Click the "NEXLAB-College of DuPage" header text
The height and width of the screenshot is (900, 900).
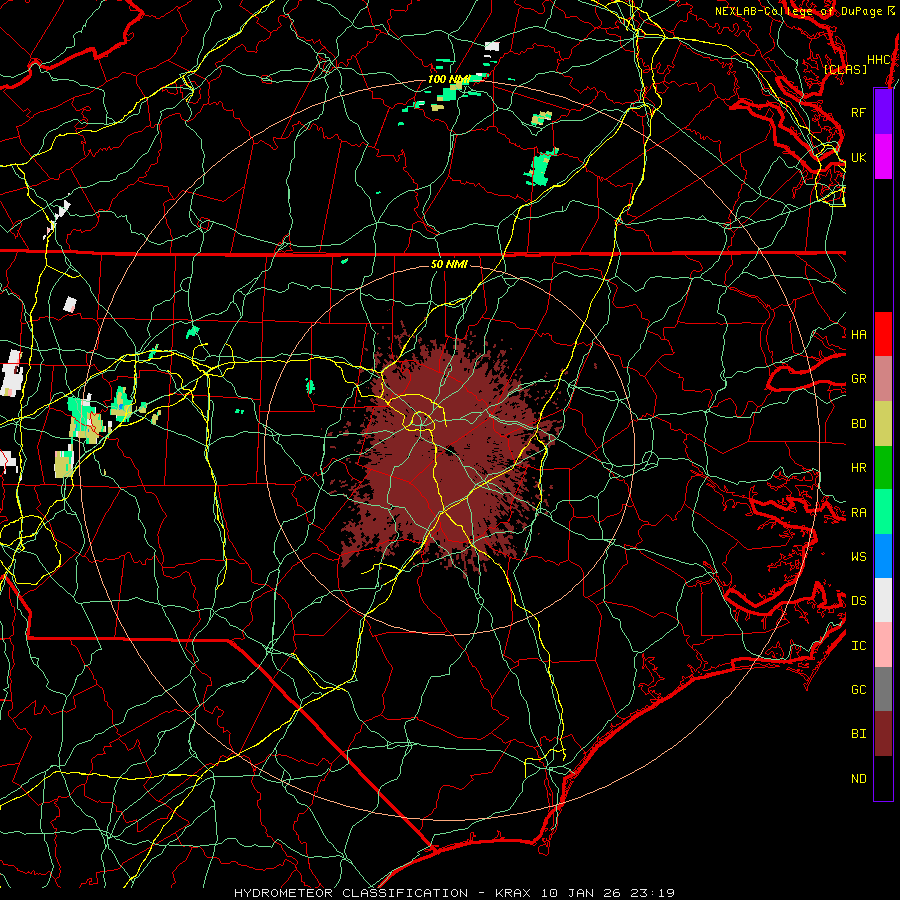(x=799, y=11)
